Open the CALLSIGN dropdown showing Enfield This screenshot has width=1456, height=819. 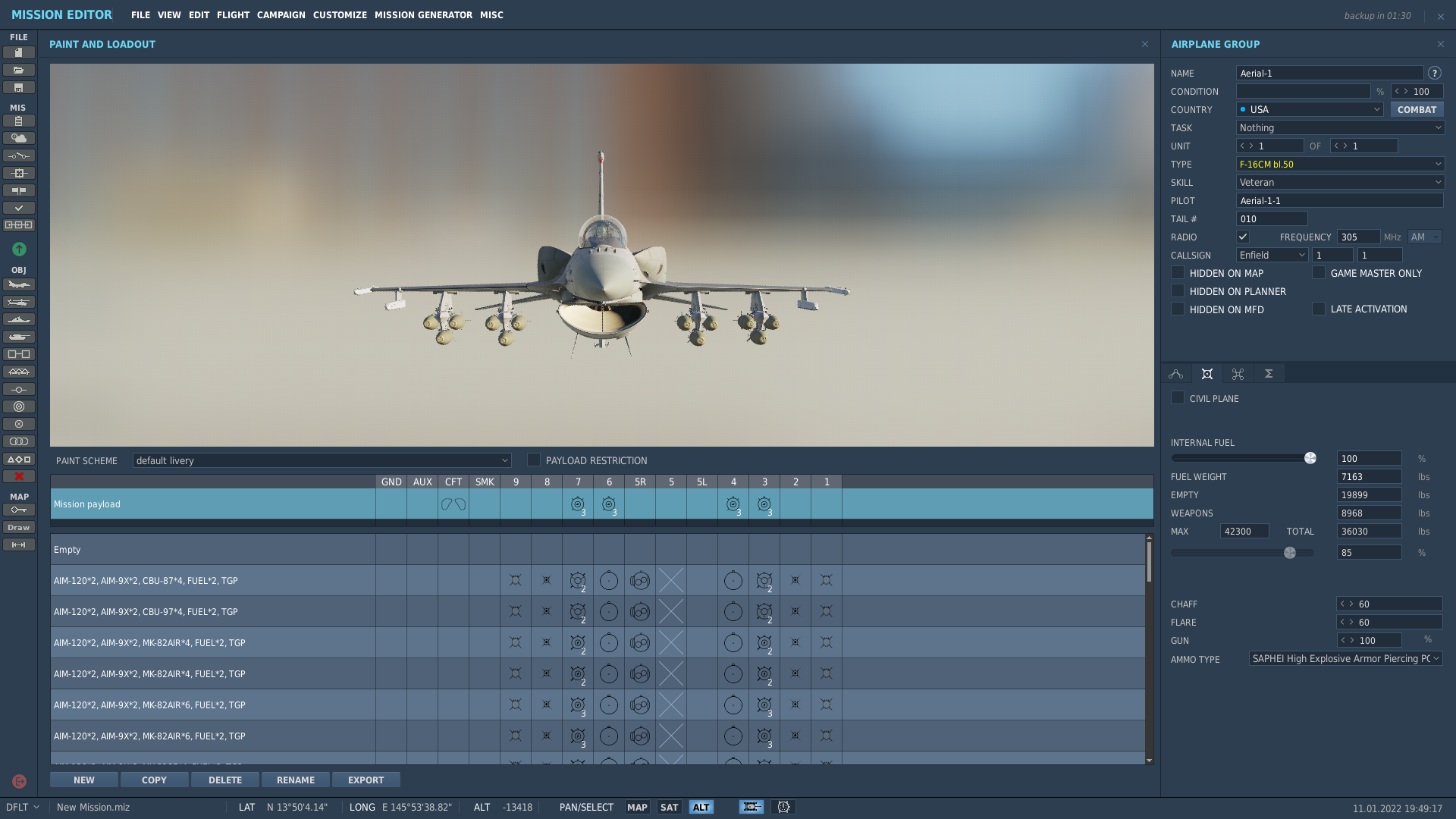pyautogui.click(x=1272, y=255)
